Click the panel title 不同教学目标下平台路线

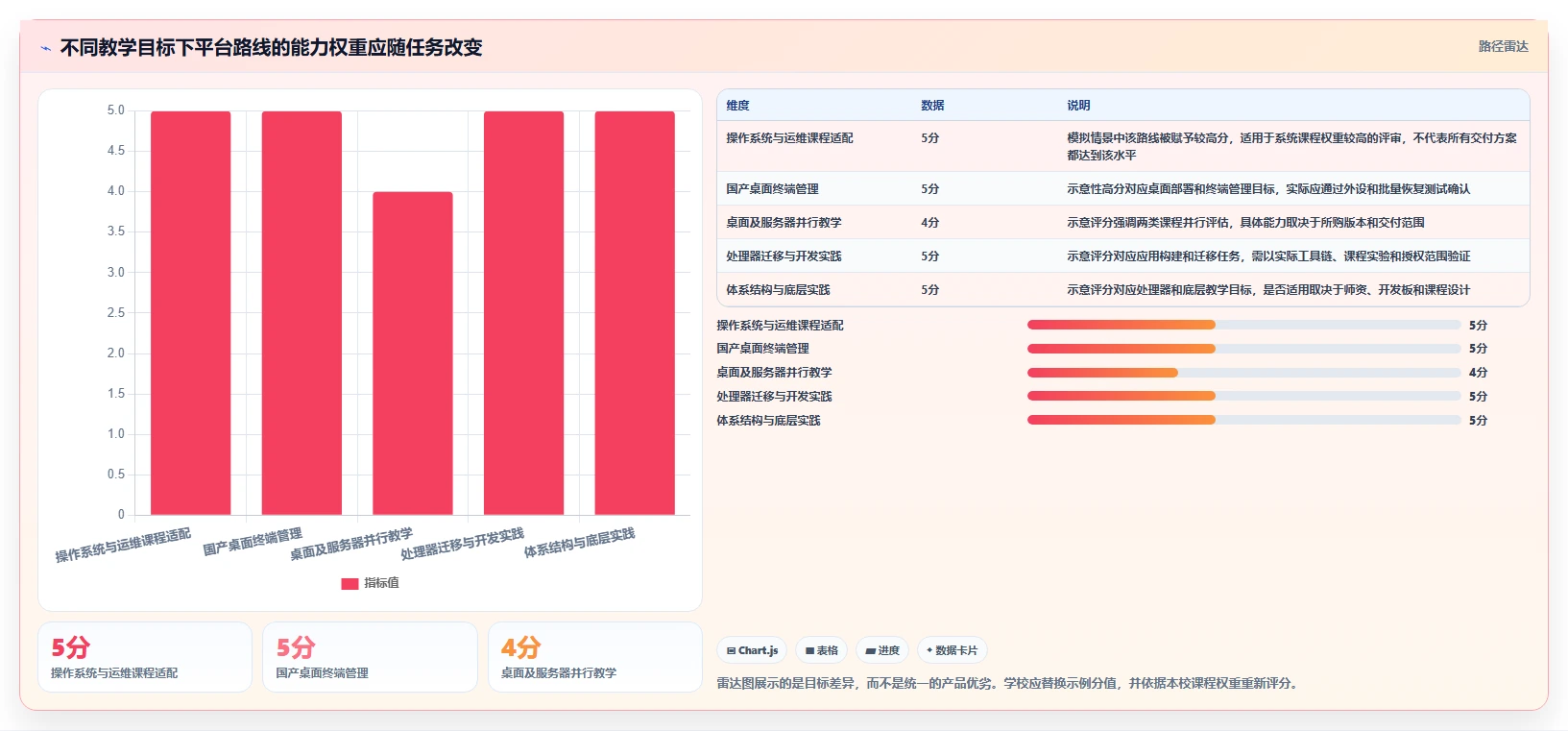(272, 47)
